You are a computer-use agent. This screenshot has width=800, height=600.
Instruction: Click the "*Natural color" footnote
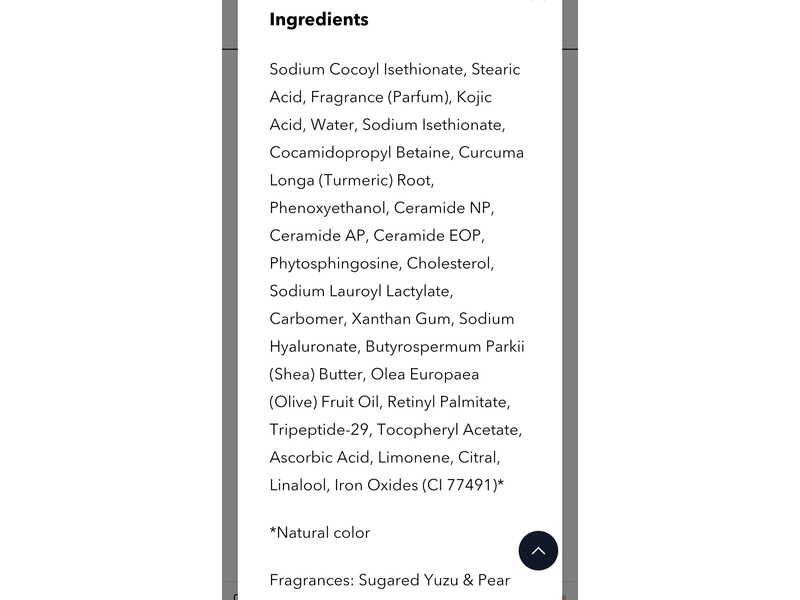pos(320,533)
